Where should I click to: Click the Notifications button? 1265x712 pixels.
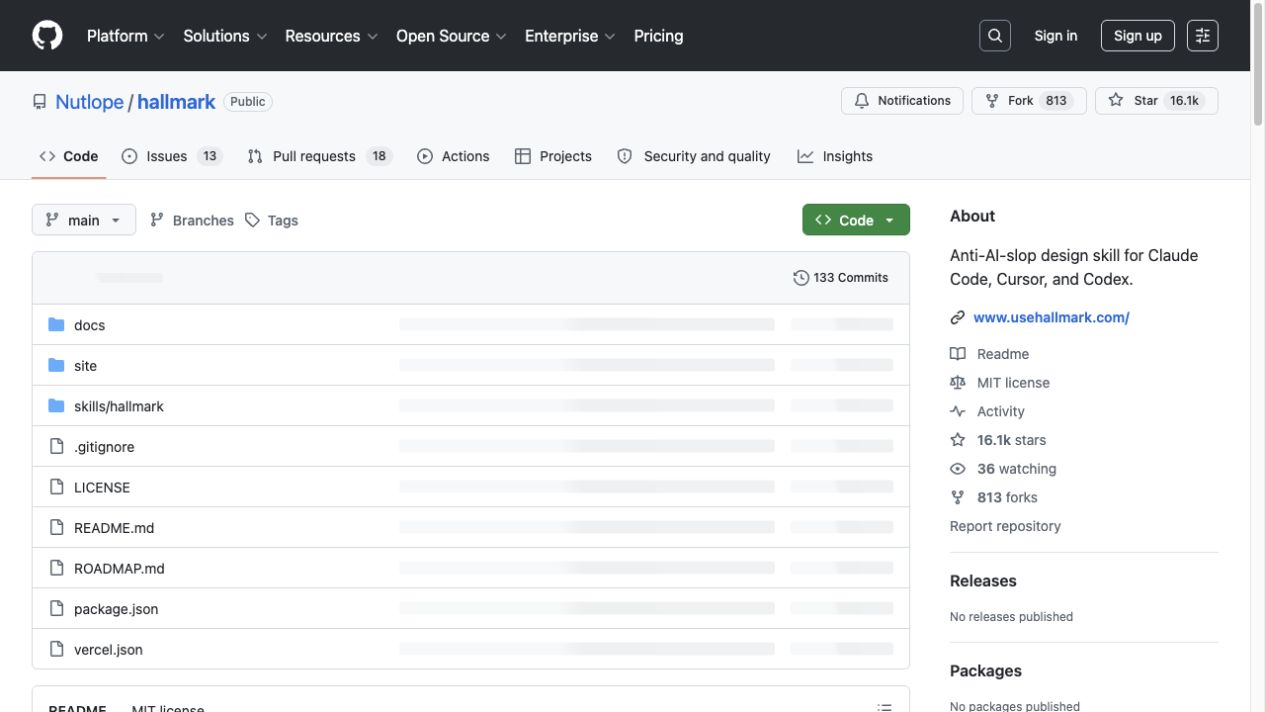(902, 101)
